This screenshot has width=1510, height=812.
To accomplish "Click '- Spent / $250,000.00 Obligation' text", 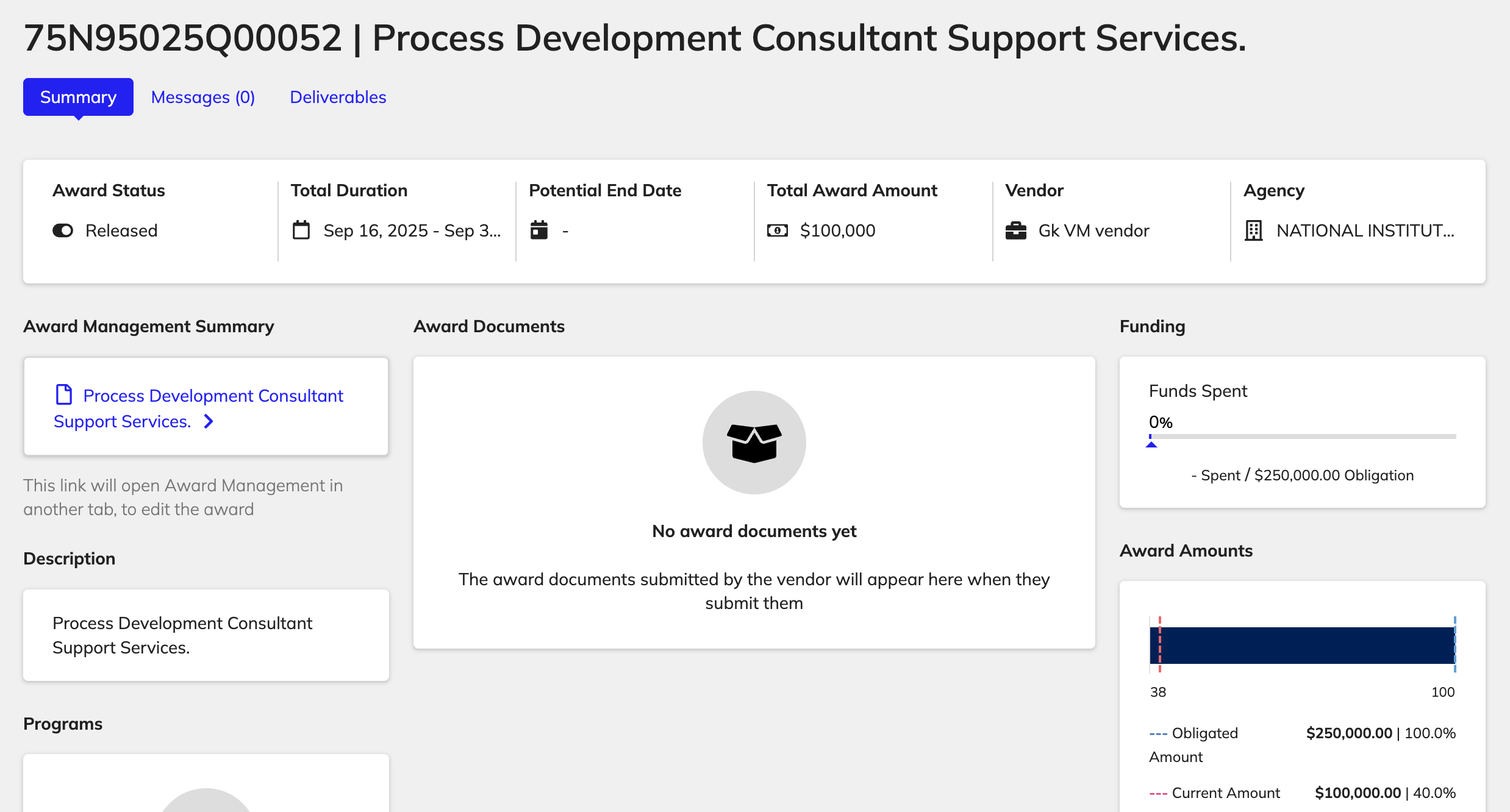I will (x=1302, y=475).
